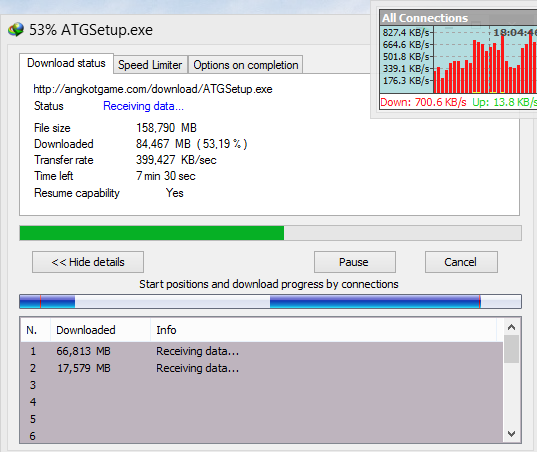The height and width of the screenshot is (452, 537).
Task: Select connection row number 3
Action: (262, 385)
